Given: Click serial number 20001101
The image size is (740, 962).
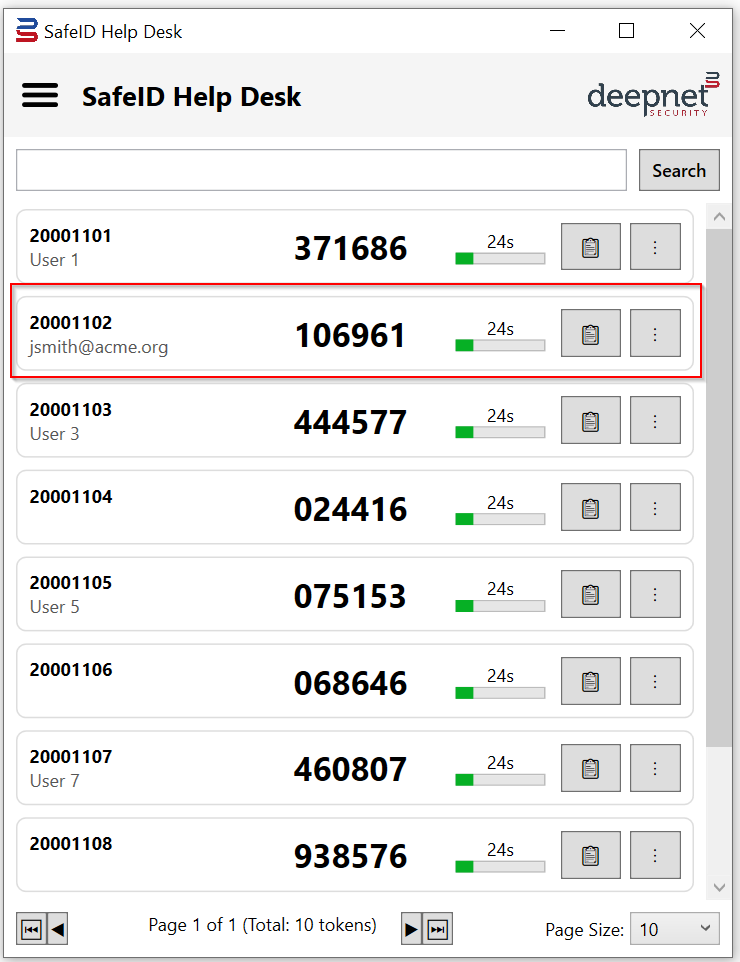Looking at the screenshot, I should tap(71, 236).
